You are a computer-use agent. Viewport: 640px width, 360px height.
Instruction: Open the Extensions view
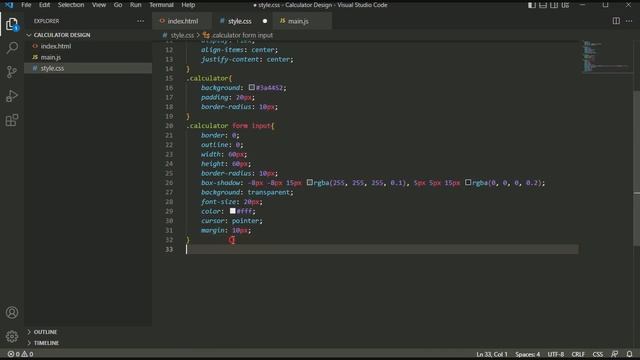point(12,120)
